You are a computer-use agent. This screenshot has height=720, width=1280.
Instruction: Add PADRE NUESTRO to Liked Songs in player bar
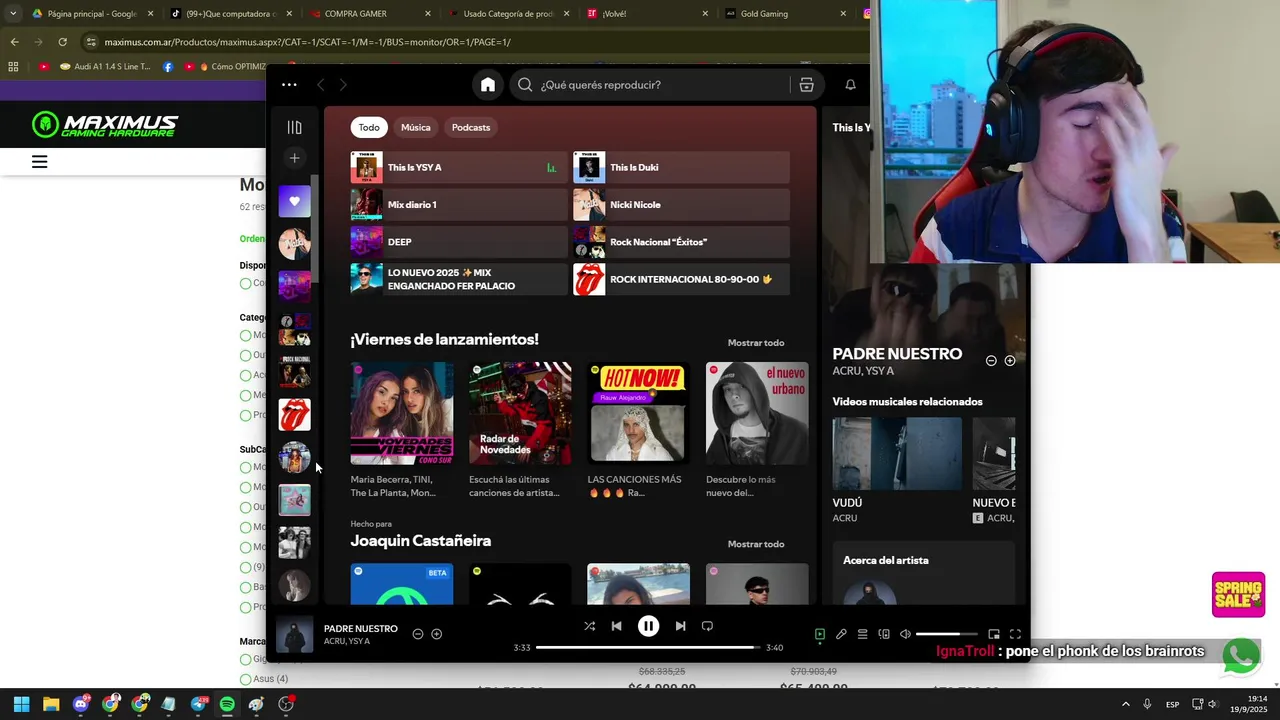click(436, 634)
